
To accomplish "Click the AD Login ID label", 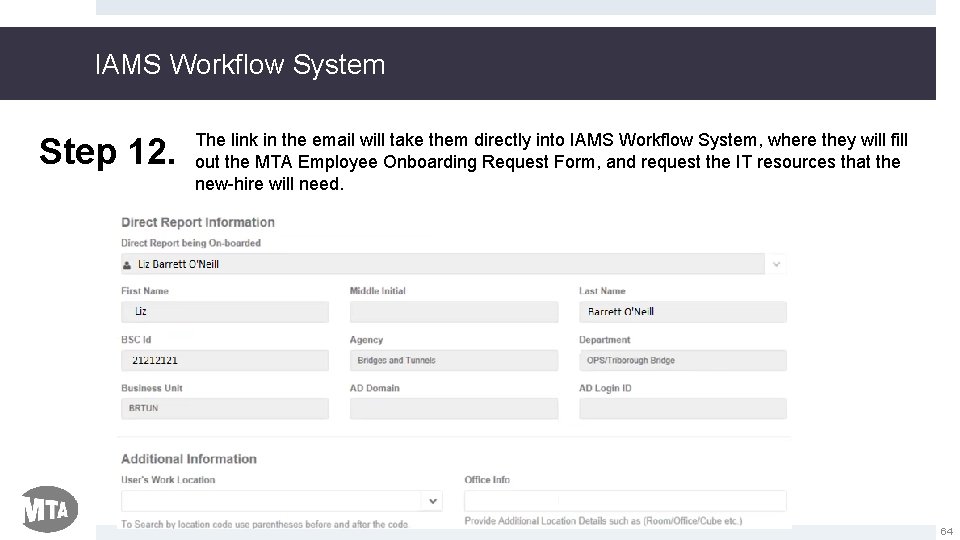I will 605,388.
